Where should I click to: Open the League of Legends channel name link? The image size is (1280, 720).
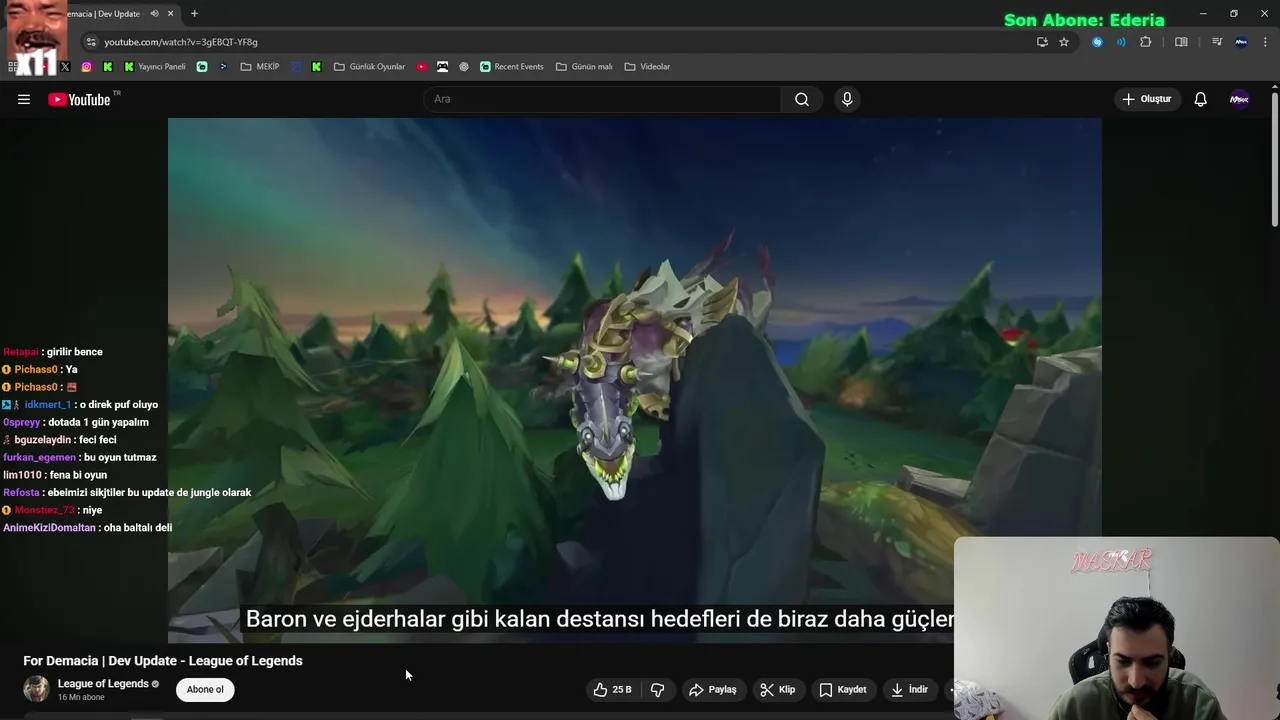pos(103,684)
